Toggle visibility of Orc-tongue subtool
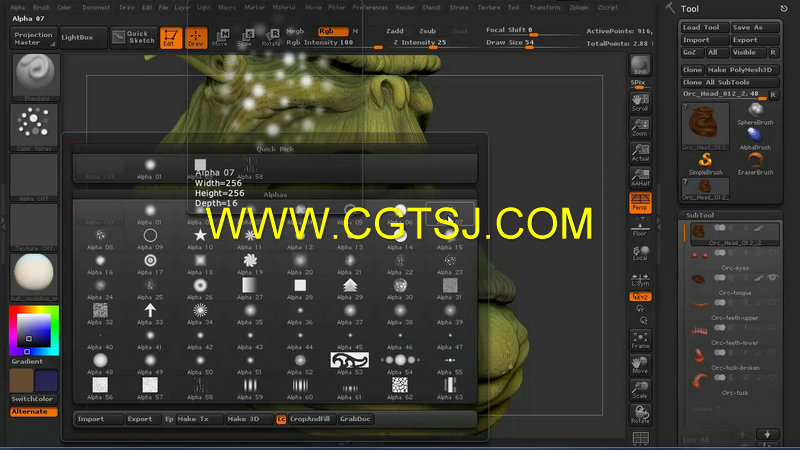 (x=772, y=278)
